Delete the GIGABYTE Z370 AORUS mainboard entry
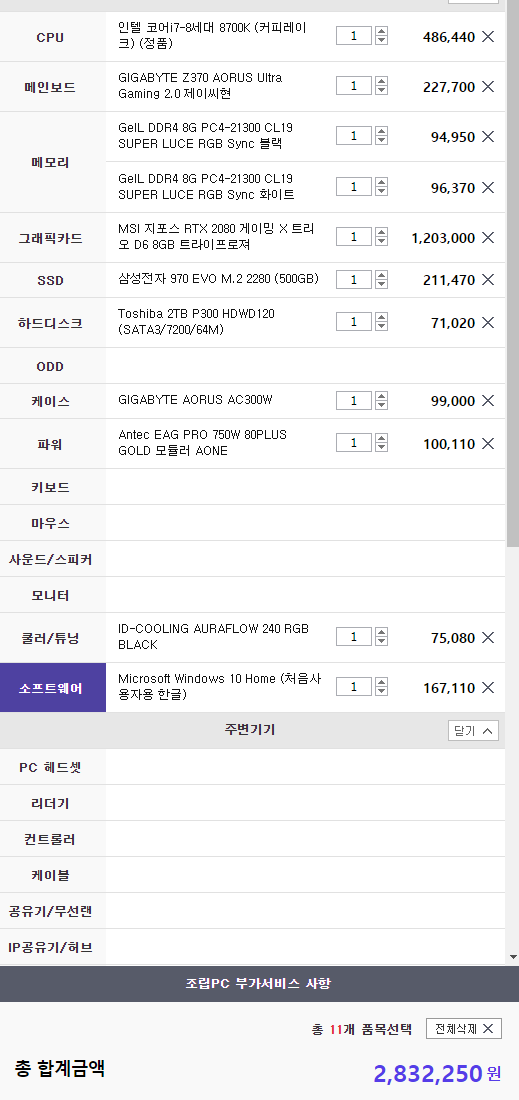This screenshot has width=519, height=1100. [488, 87]
